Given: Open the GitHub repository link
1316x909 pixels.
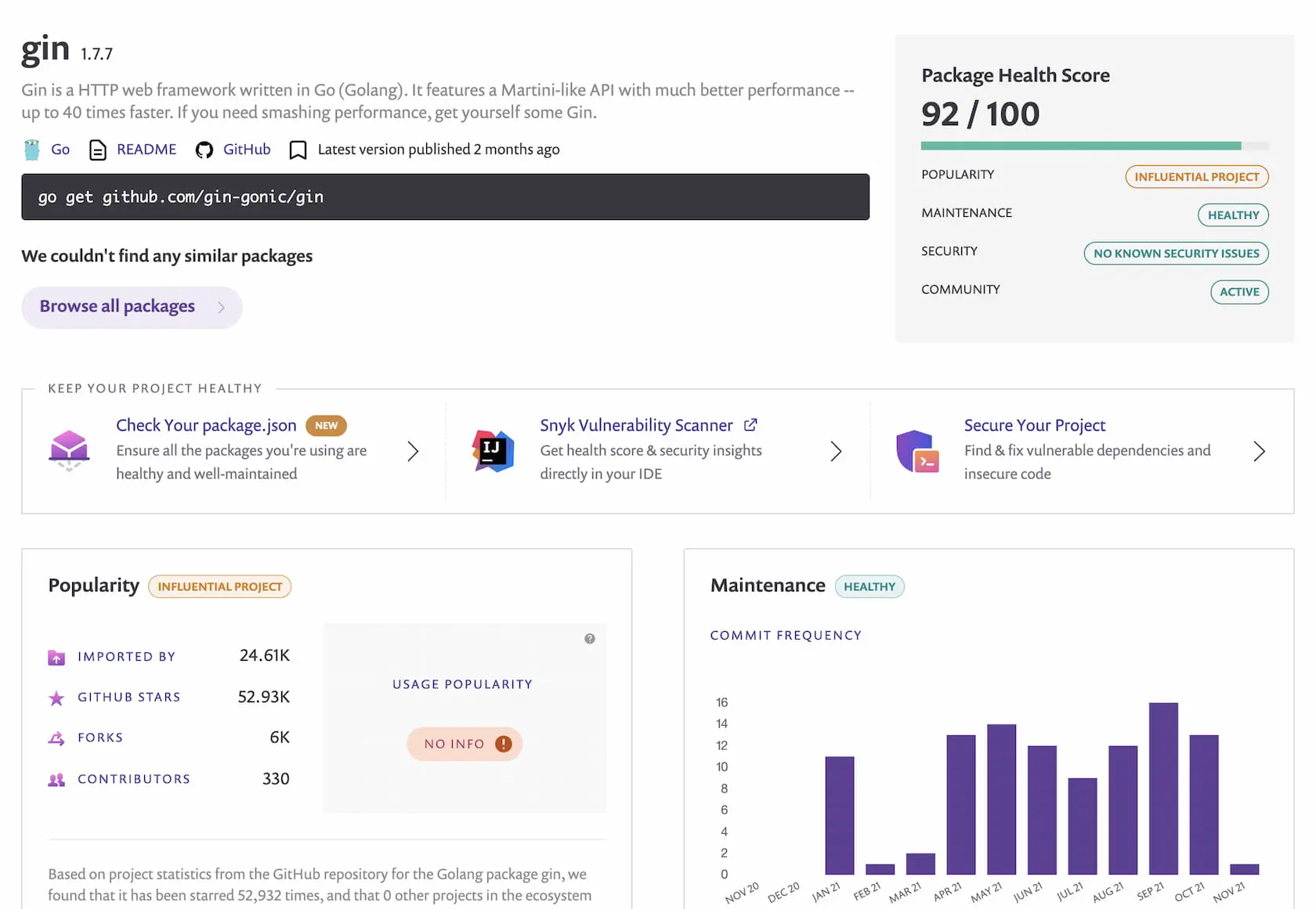Looking at the screenshot, I should (247, 150).
